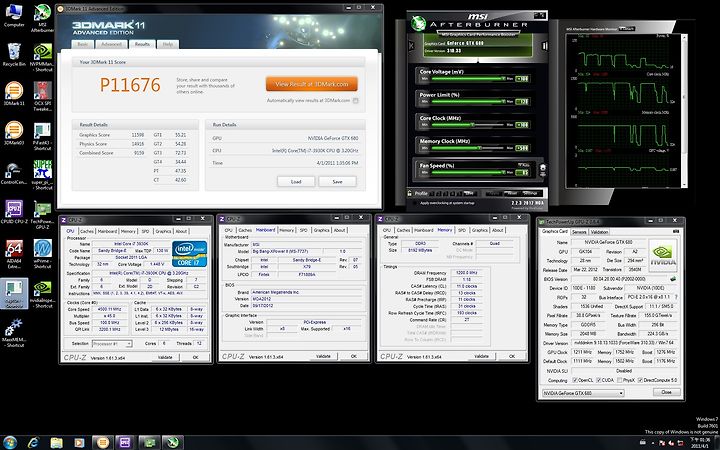Open the super_pi shortcut on desktop
The width and height of the screenshot is (720, 450).
(x=42, y=175)
